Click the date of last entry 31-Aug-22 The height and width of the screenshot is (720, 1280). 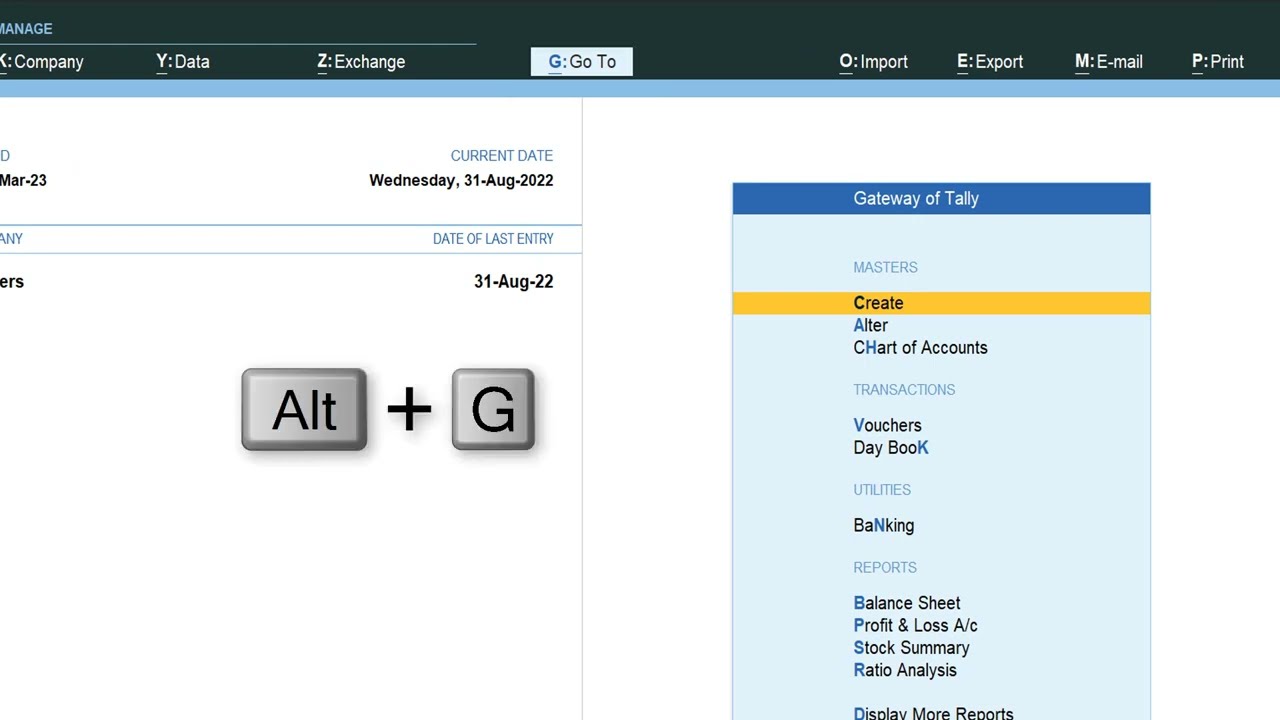513,281
